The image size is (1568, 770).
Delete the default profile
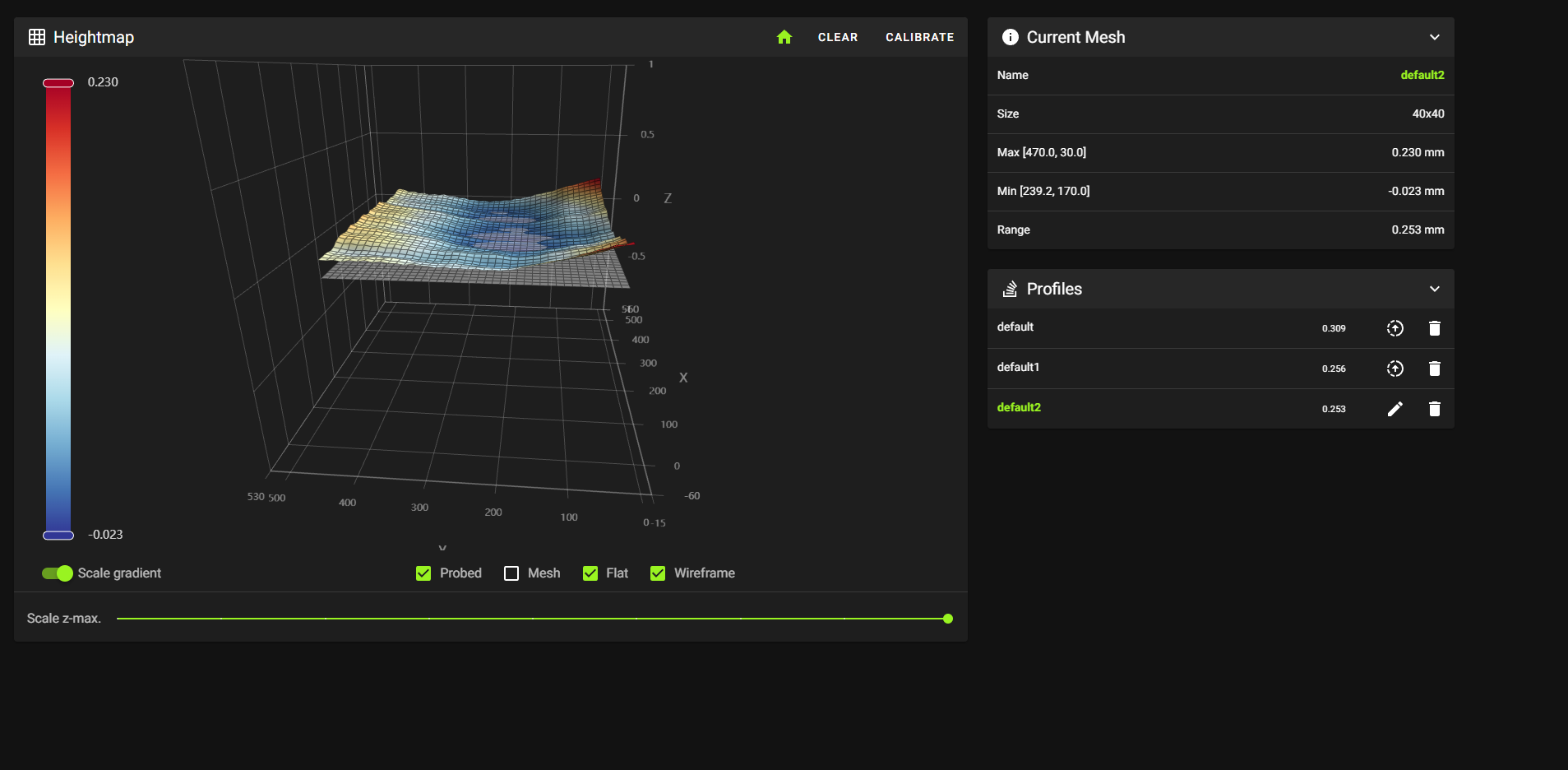point(1434,328)
